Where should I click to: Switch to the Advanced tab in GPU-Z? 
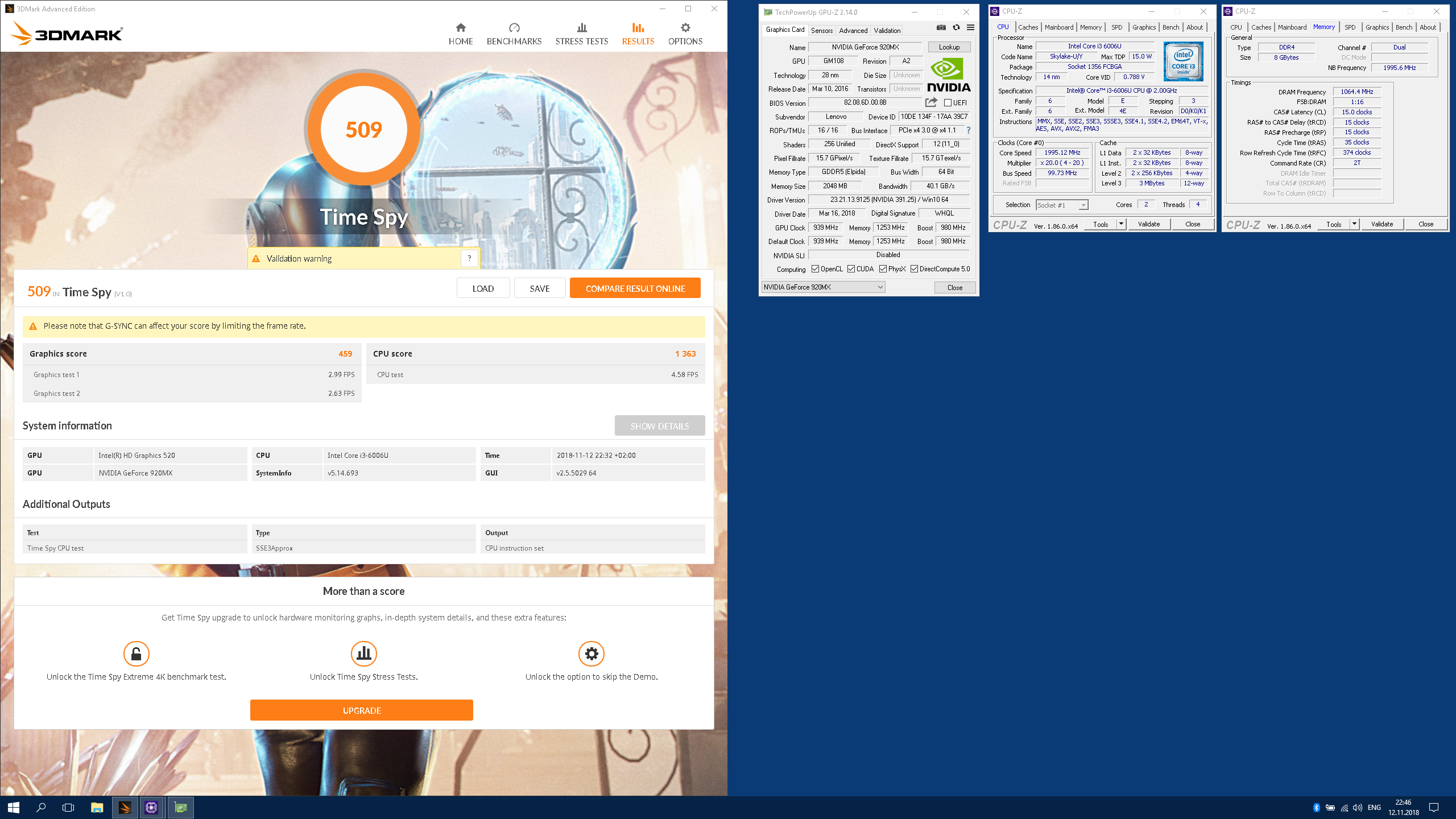[853, 31]
